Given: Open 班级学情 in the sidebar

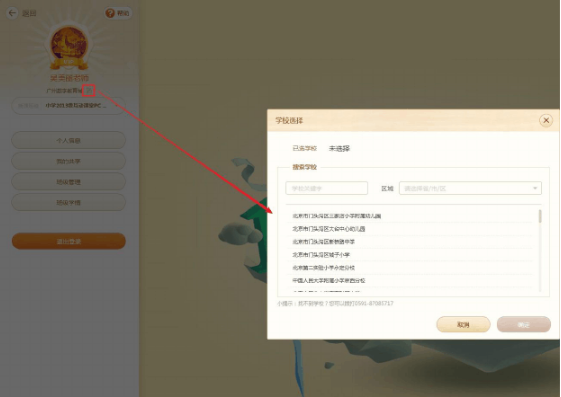Looking at the screenshot, I should point(68,203).
